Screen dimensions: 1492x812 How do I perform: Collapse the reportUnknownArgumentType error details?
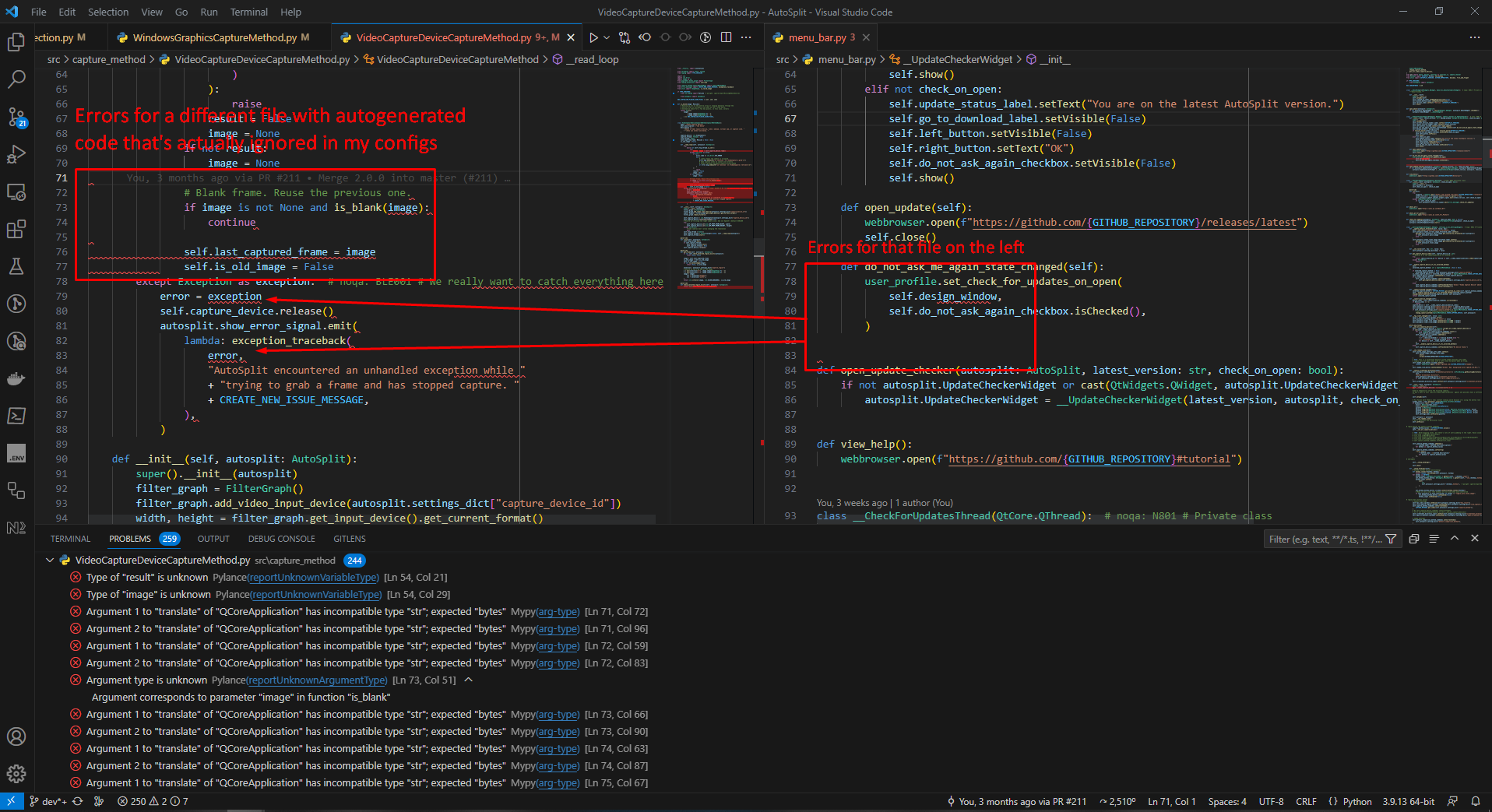click(469, 680)
